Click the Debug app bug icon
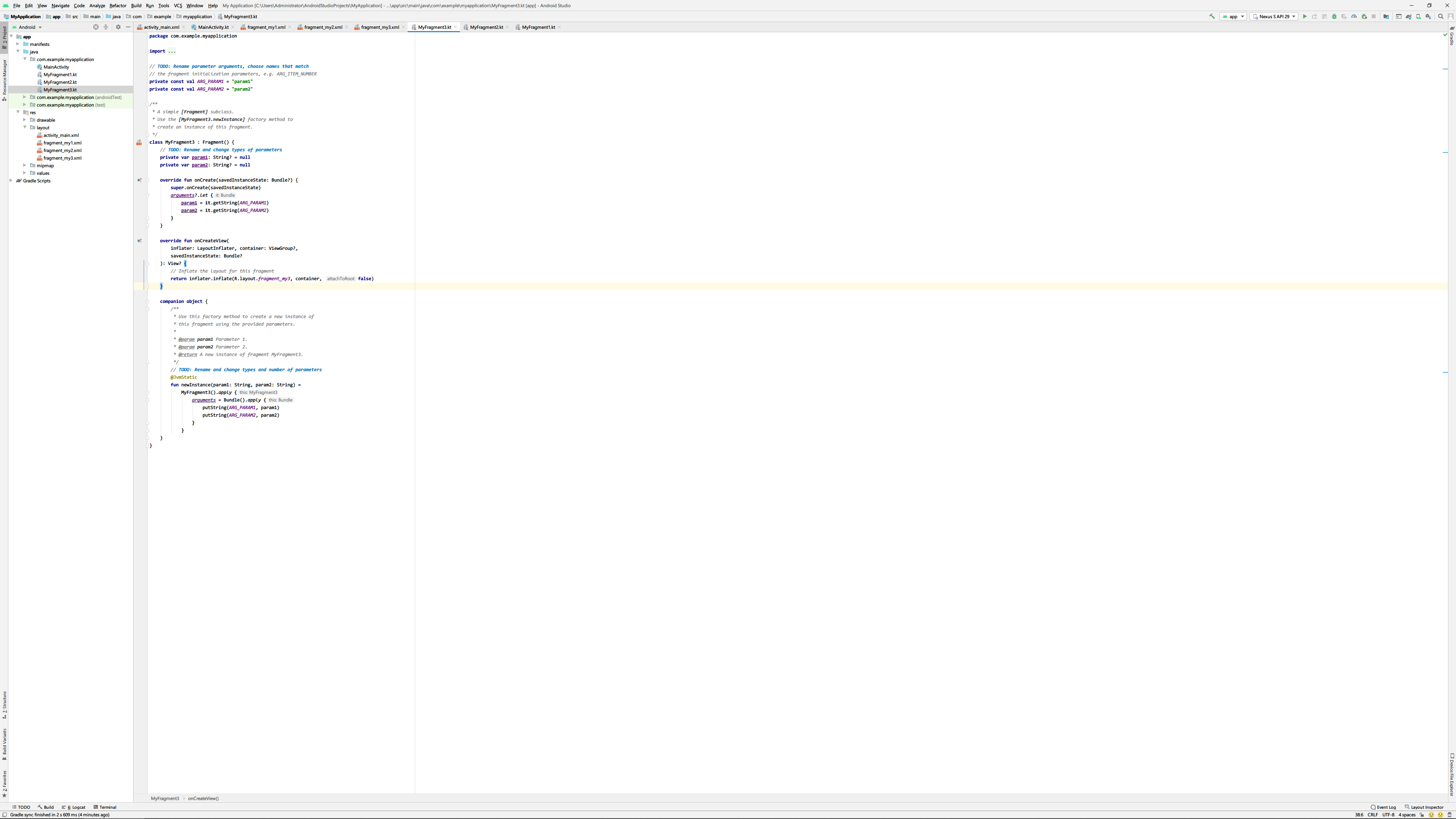This screenshot has width=1456, height=819. coord(1335,16)
